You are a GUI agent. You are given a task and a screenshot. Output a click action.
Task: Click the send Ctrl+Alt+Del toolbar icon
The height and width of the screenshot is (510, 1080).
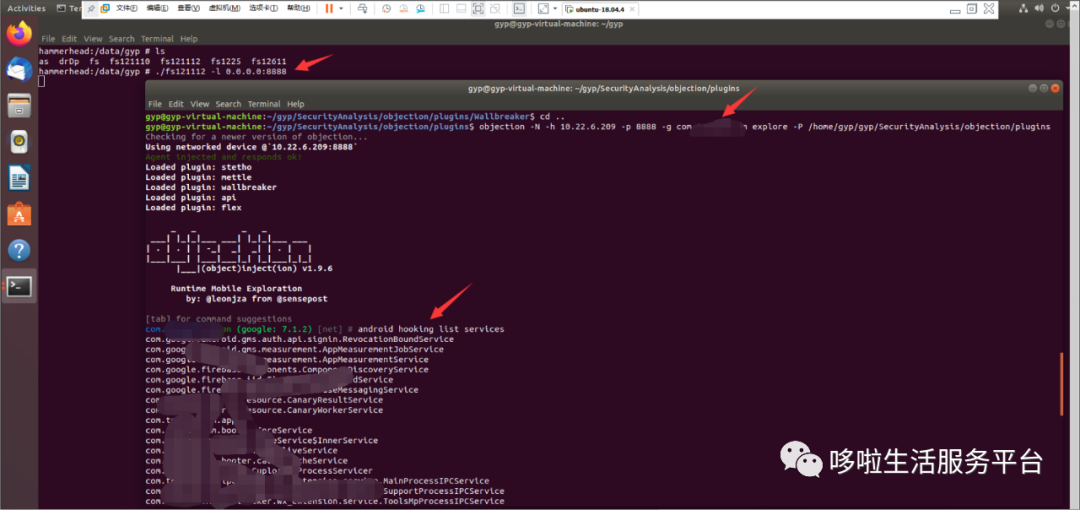[x=363, y=9]
